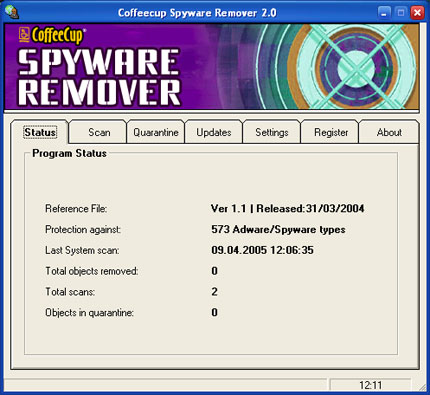The height and width of the screenshot is (395, 430).
Task: Click the 'Objects in quarantine:' label
Action: (x=89, y=313)
